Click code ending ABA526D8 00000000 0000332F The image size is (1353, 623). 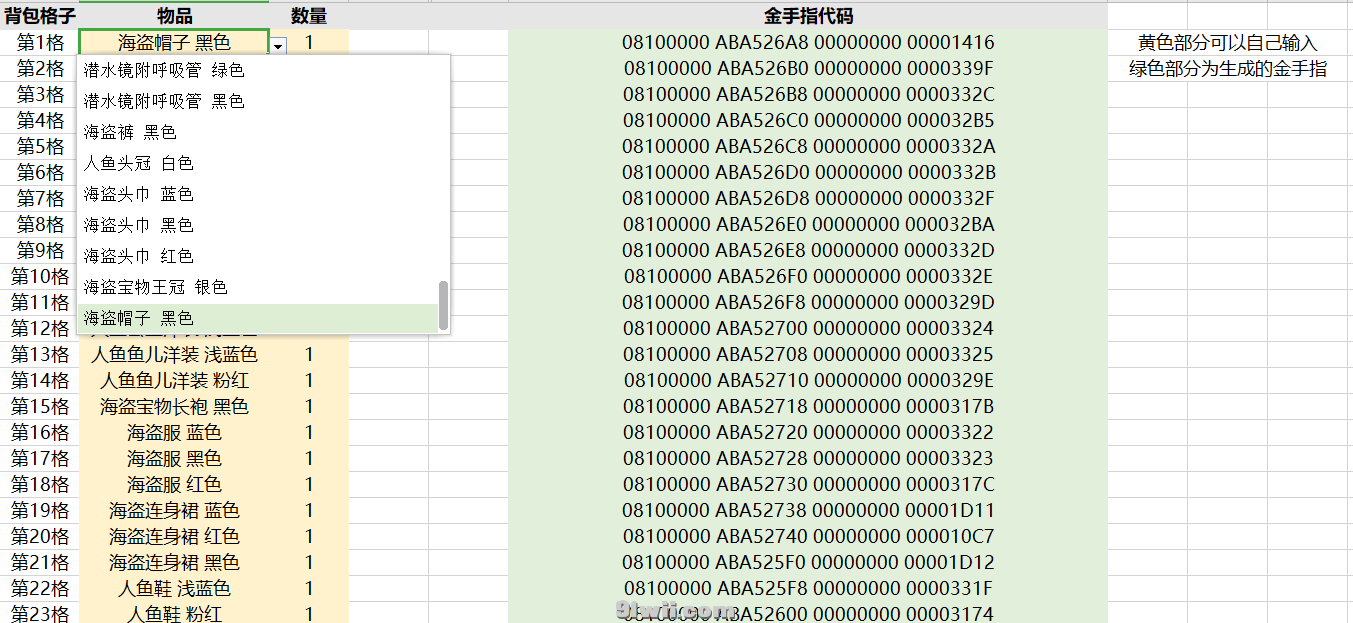[808, 198]
